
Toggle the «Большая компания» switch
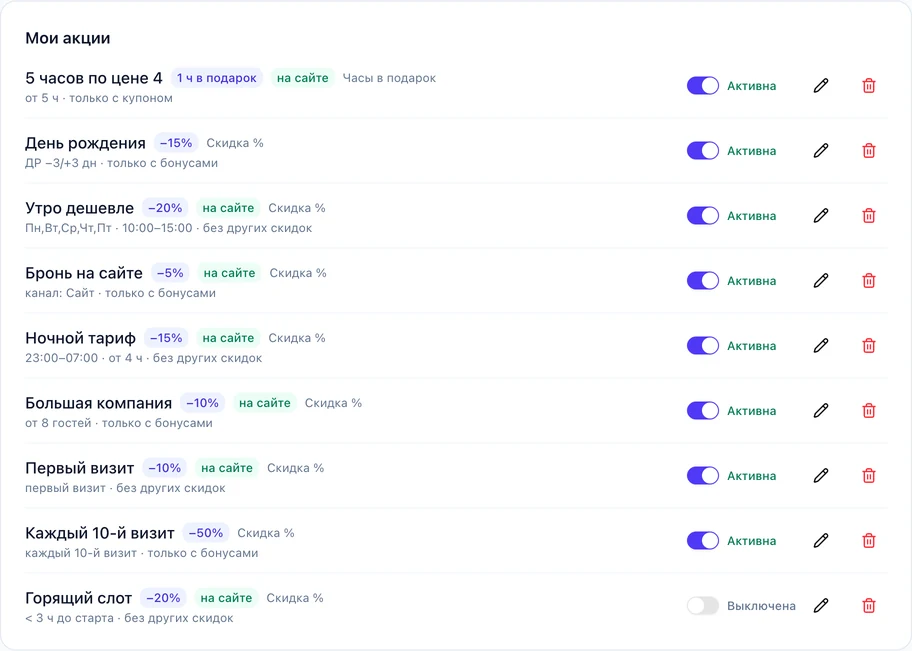(x=703, y=411)
